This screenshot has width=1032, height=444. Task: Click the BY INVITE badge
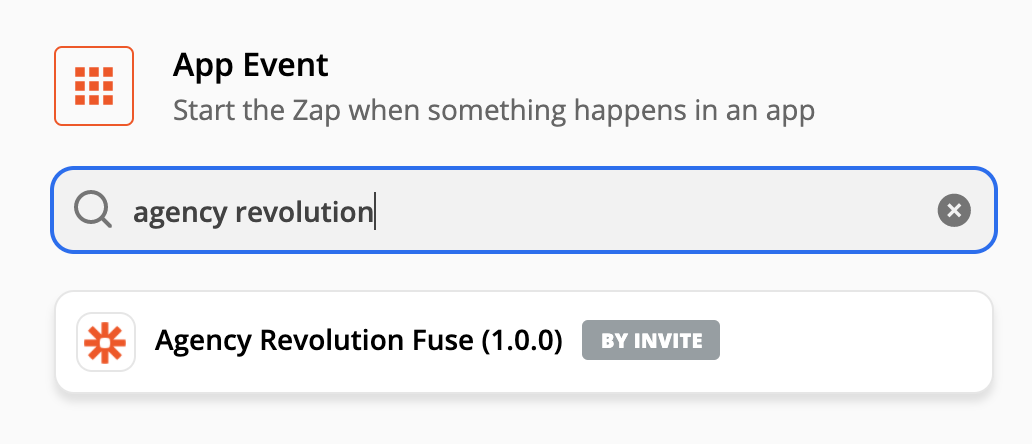click(651, 341)
